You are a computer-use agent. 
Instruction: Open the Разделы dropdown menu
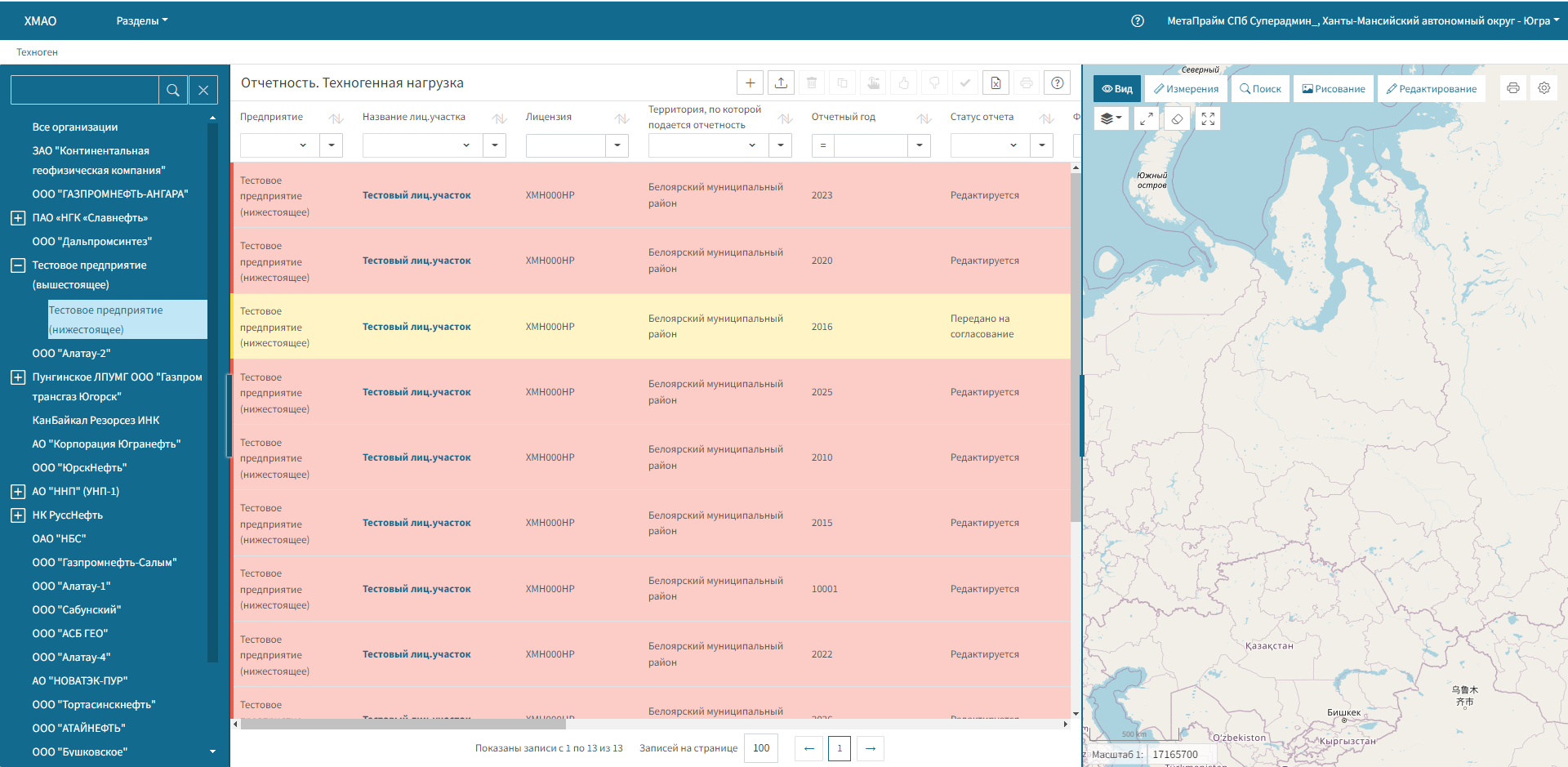click(x=141, y=21)
